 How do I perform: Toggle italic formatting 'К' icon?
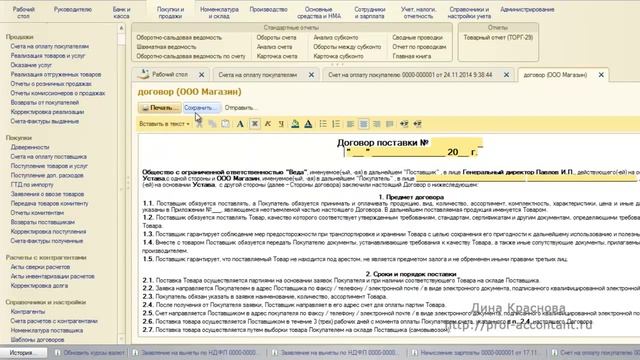[268, 124]
